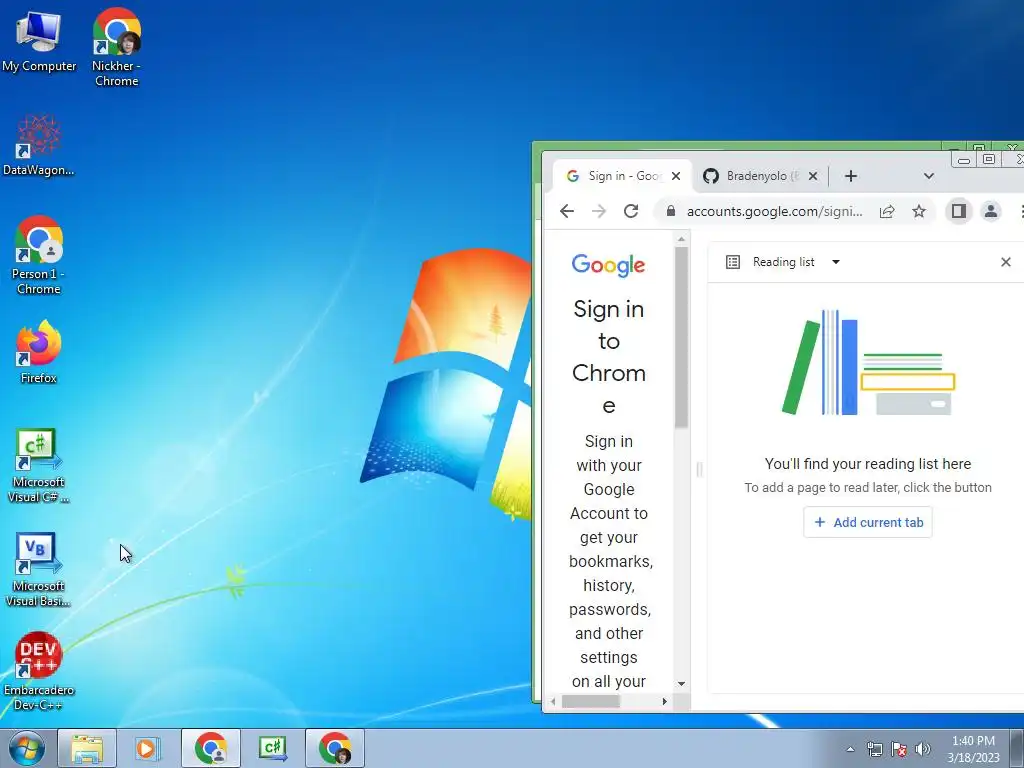Show hidden system tray icons
1024x768 pixels.
tap(850, 749)
